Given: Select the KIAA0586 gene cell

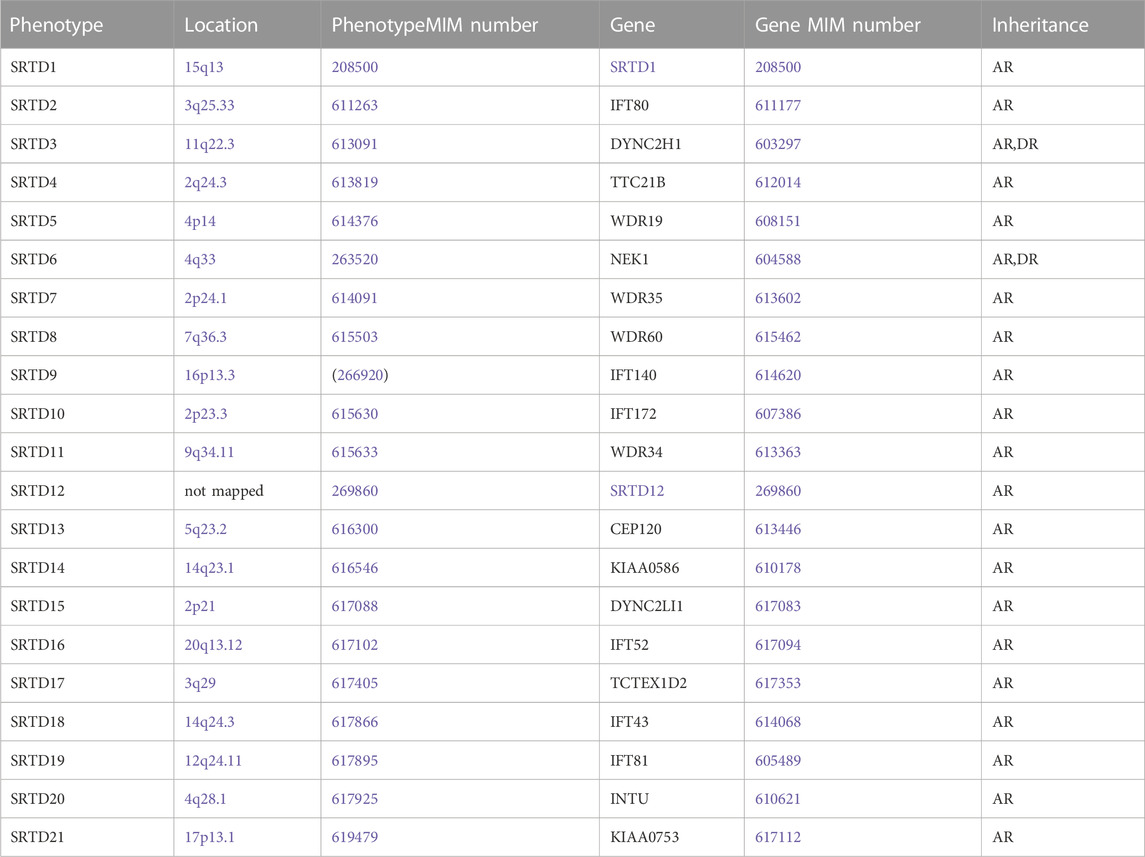Looking at the screenshot, I should [672, 568].
